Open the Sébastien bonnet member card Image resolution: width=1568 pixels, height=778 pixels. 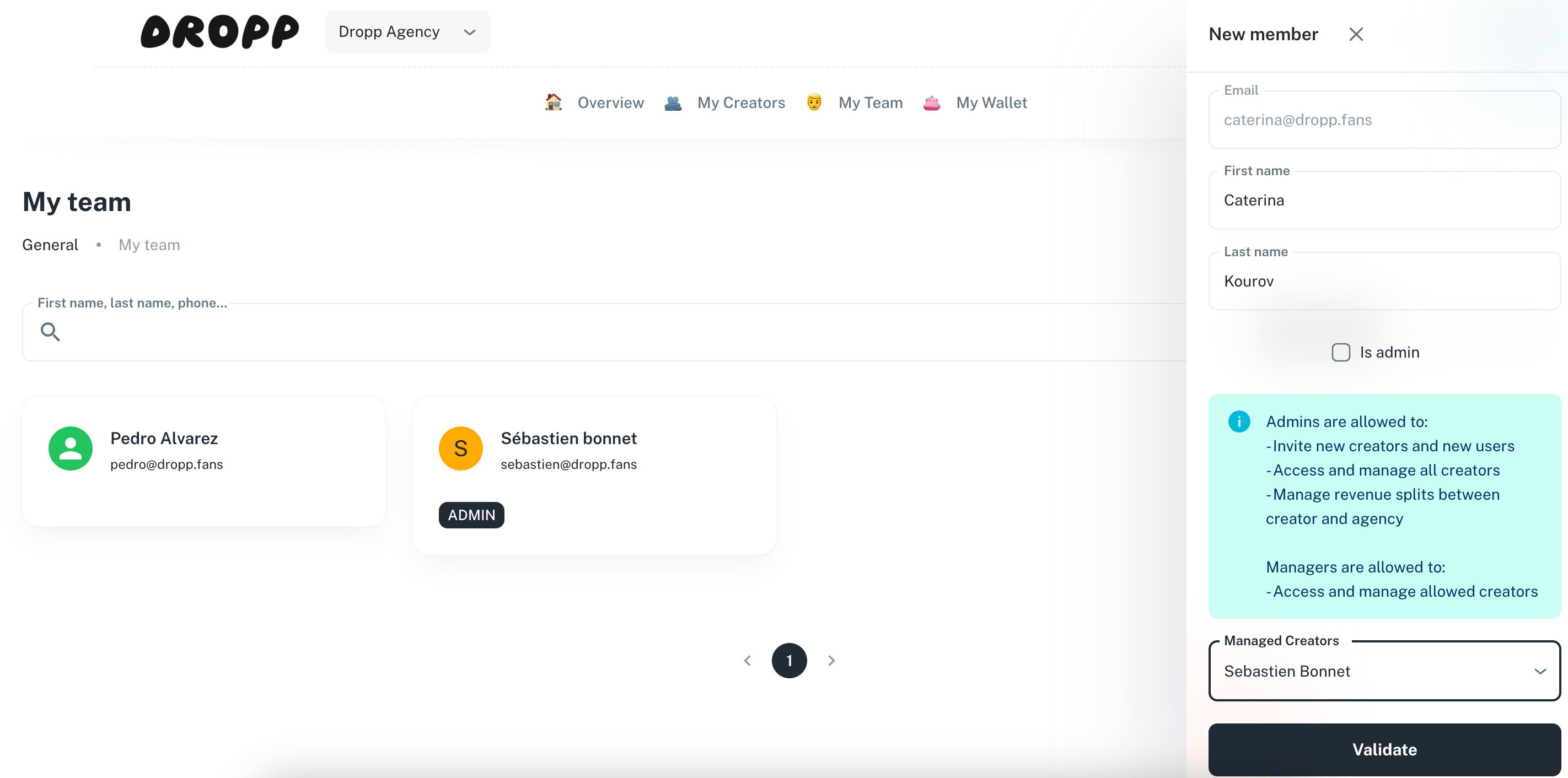(x=594, y=476)
